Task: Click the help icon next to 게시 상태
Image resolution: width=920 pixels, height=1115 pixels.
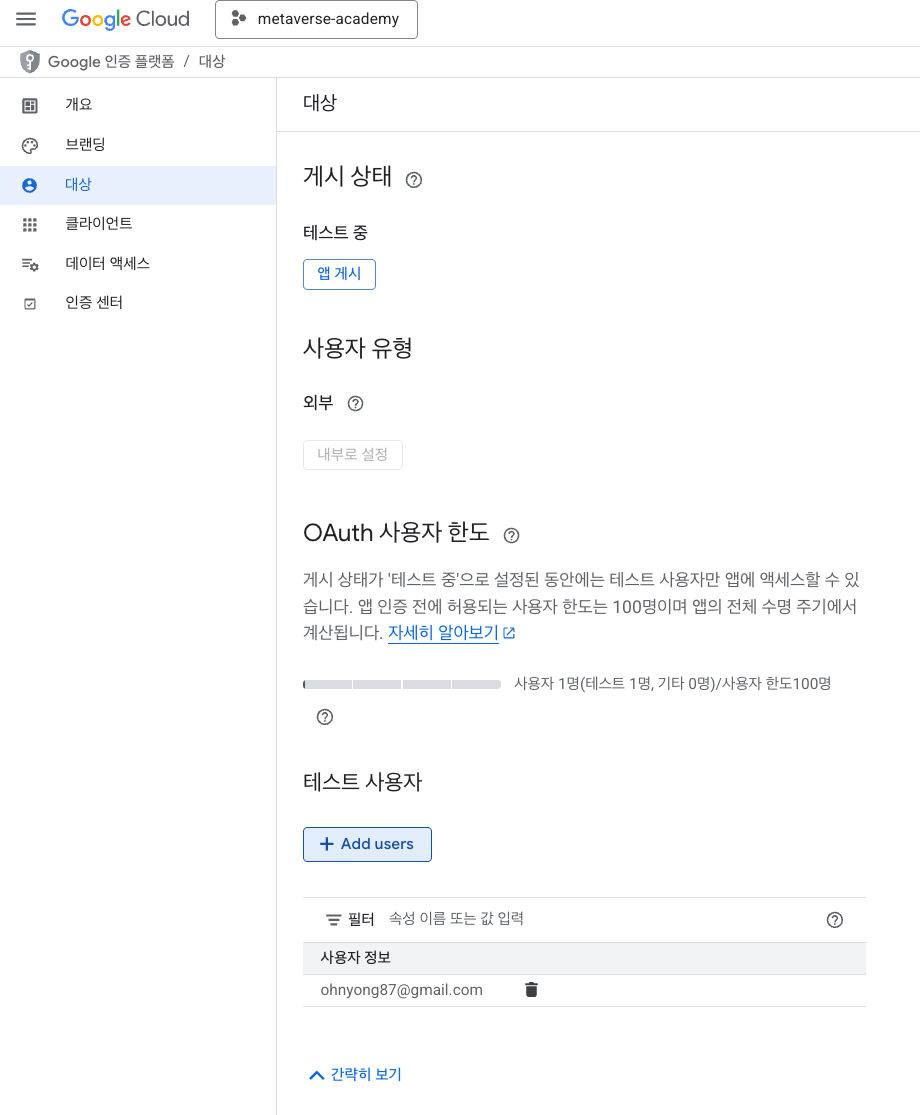Action: 414,180
